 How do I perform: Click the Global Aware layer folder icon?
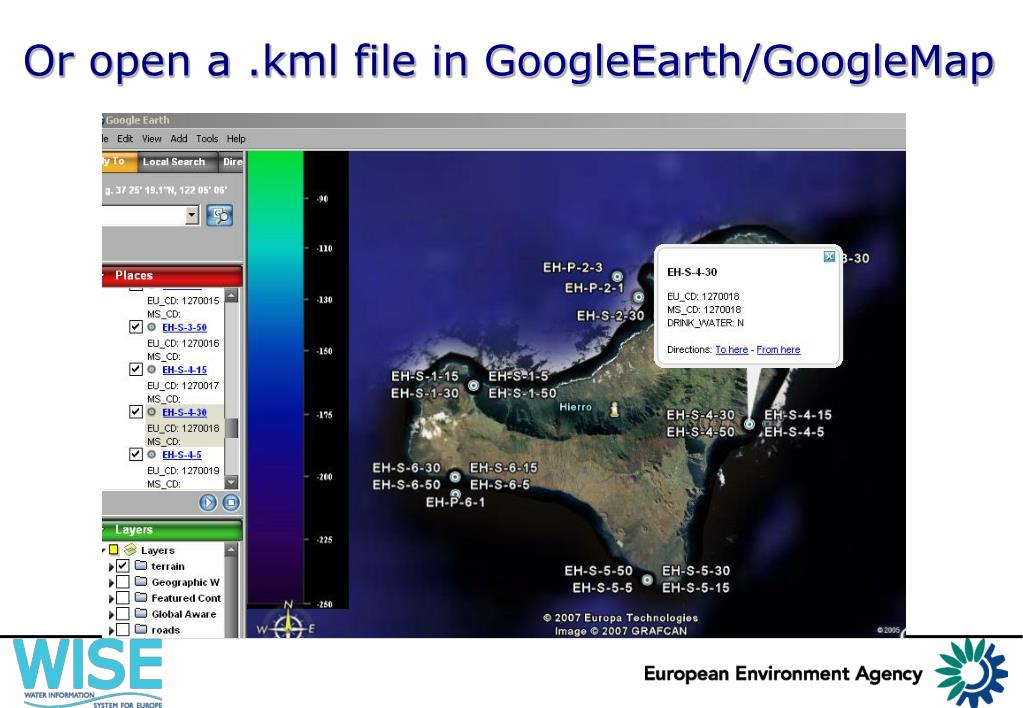coord(141,613)
